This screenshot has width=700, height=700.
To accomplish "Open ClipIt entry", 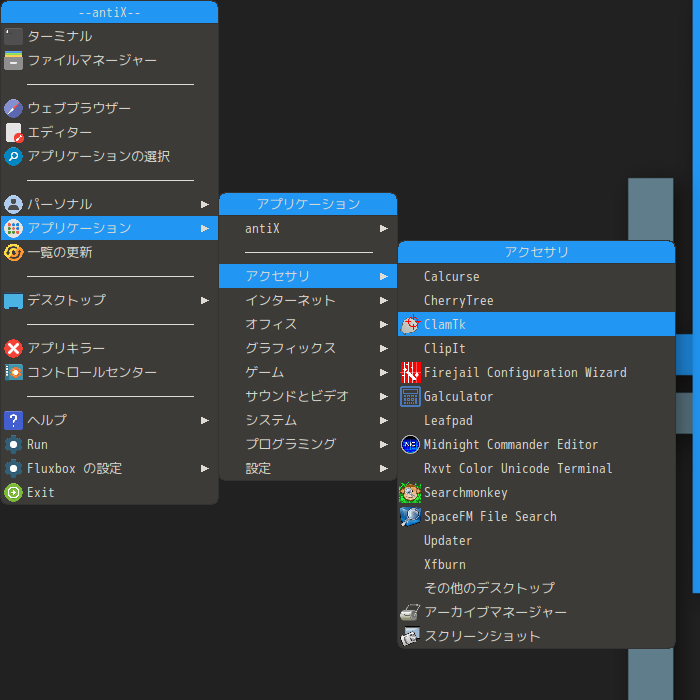I will point(536,348).
